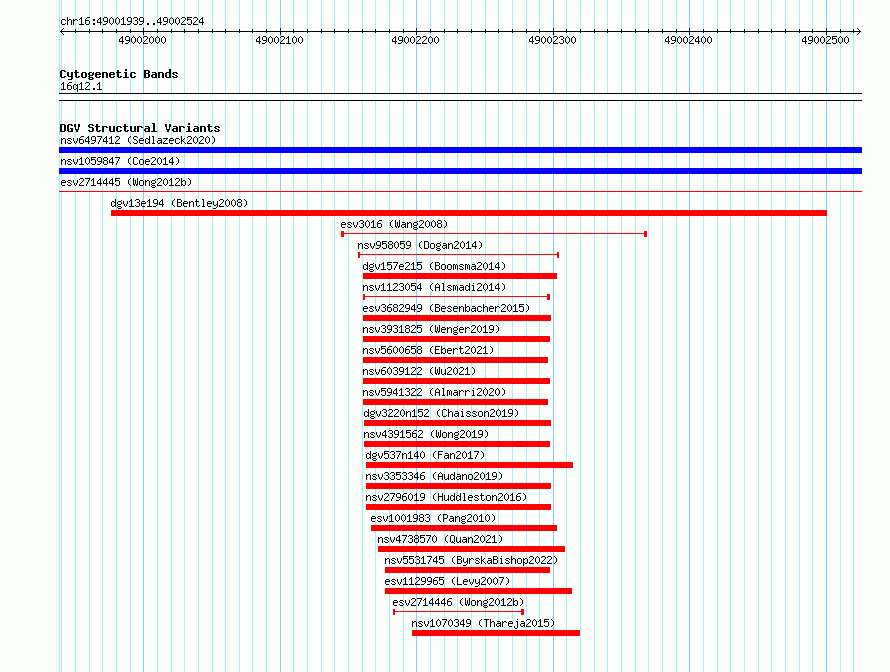Screen dimensions: 890x672
Task: Click nsv4391562 (Wong2019) label
Action: [x=425, y=434]
